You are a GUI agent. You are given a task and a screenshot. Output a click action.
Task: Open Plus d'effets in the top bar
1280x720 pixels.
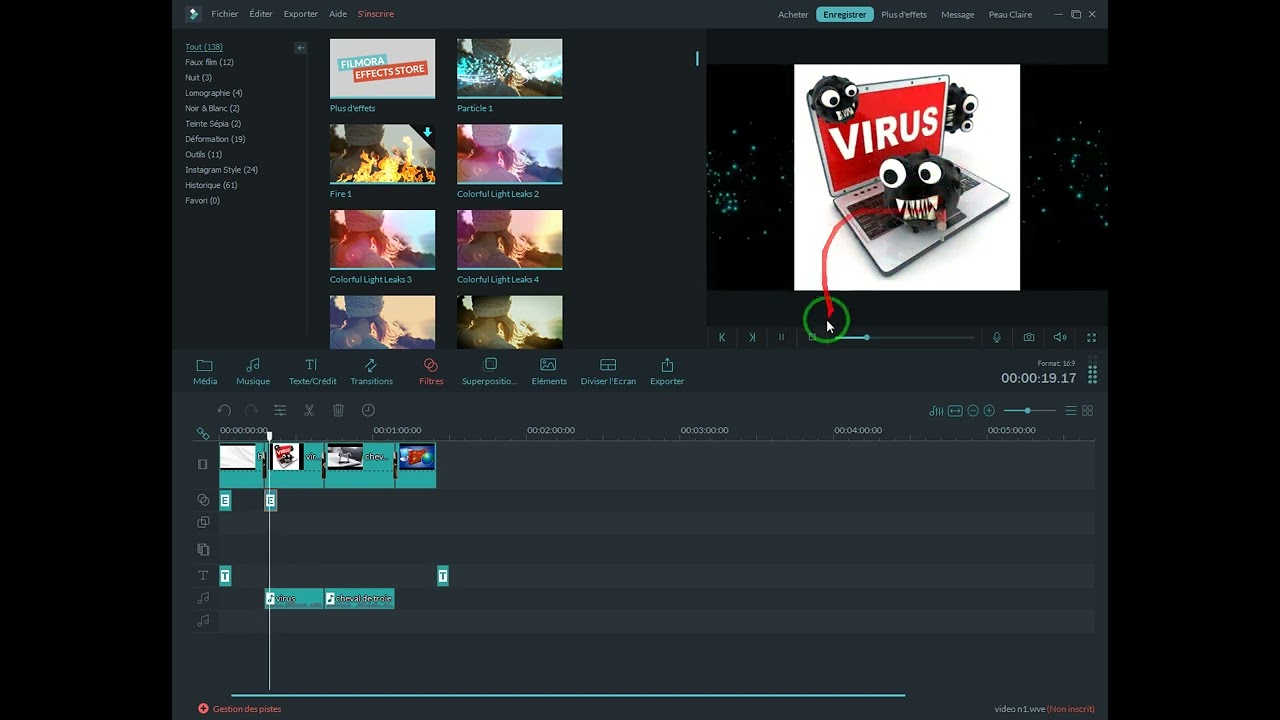(x=904, y=14)
